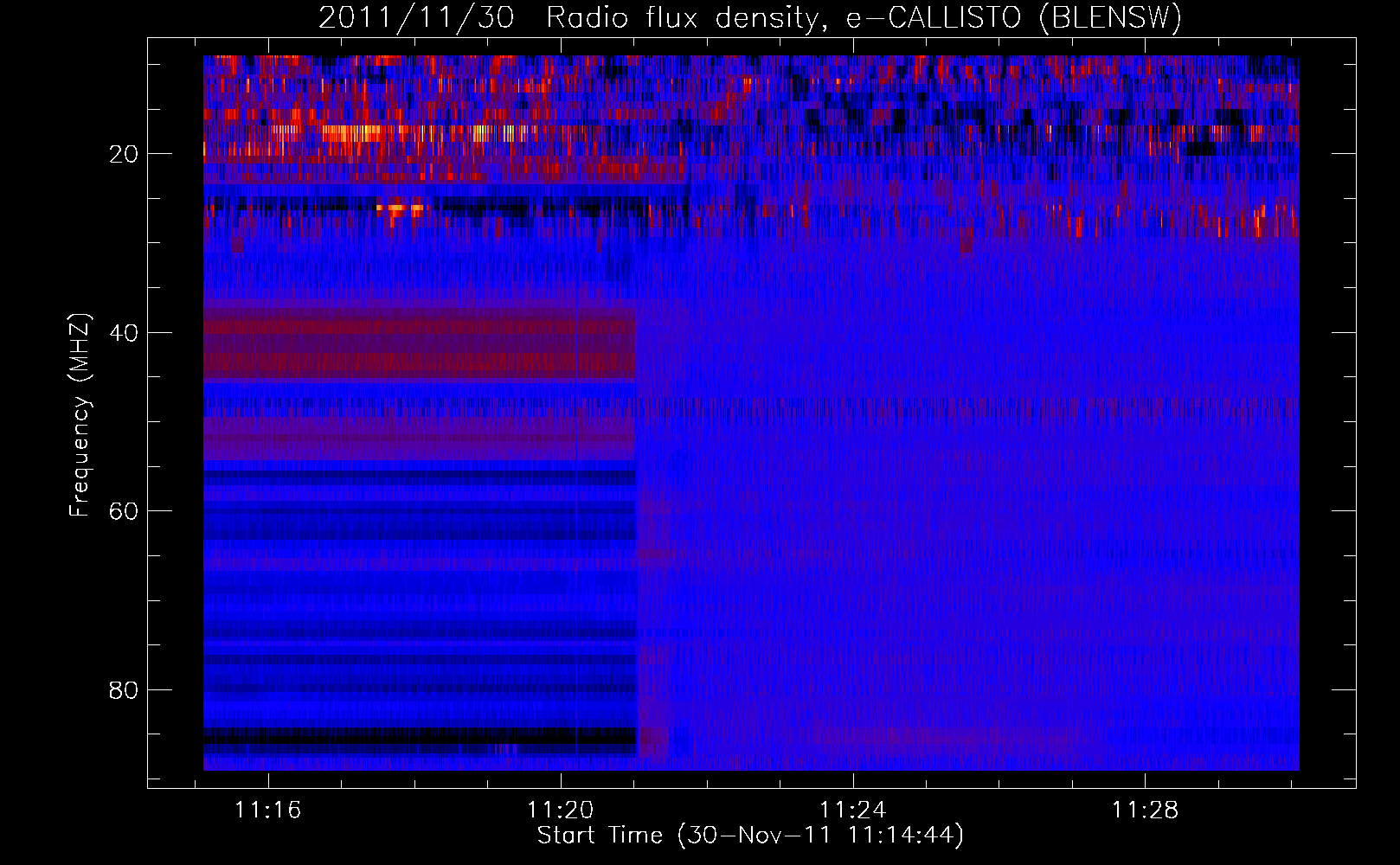This screenshot has height=865, width=1400.
Task: Click the "Start Time (30-Nov-11 11:14:44)" label
Action: [750, 836]
